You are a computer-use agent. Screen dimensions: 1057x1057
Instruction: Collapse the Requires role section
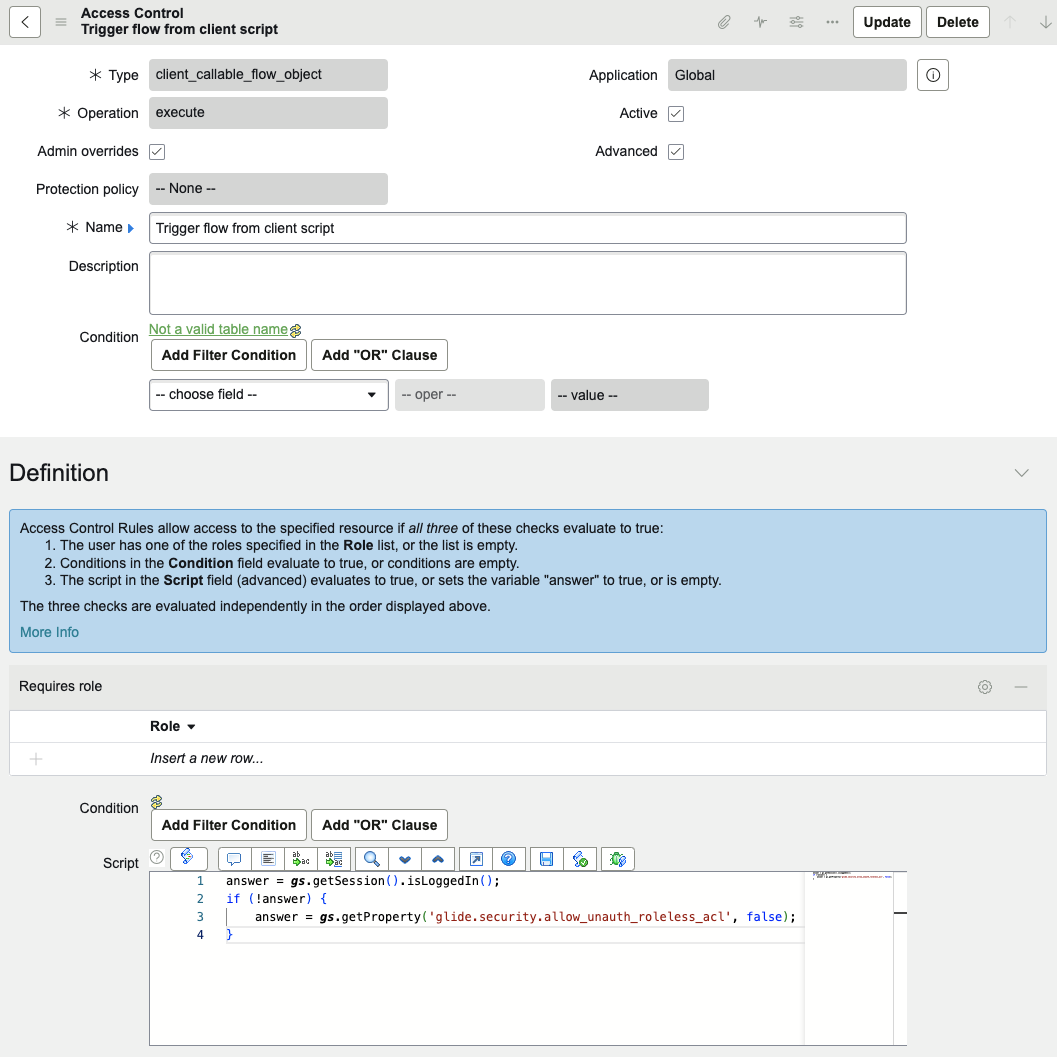pos(1020,687)
